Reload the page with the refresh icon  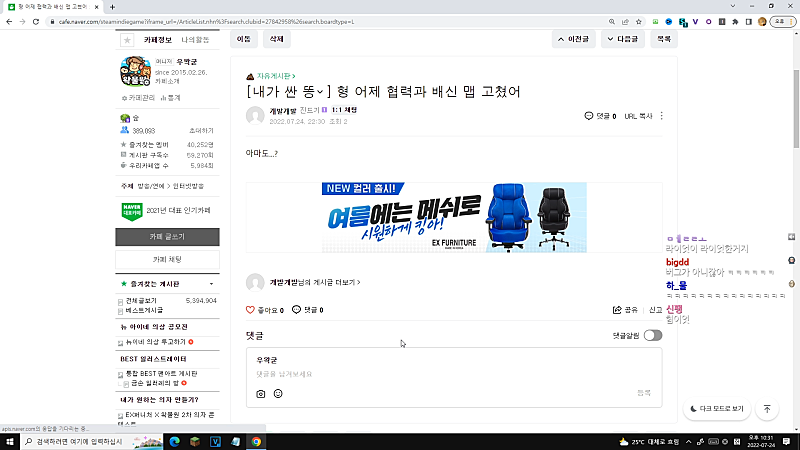(x=36, y=22)
